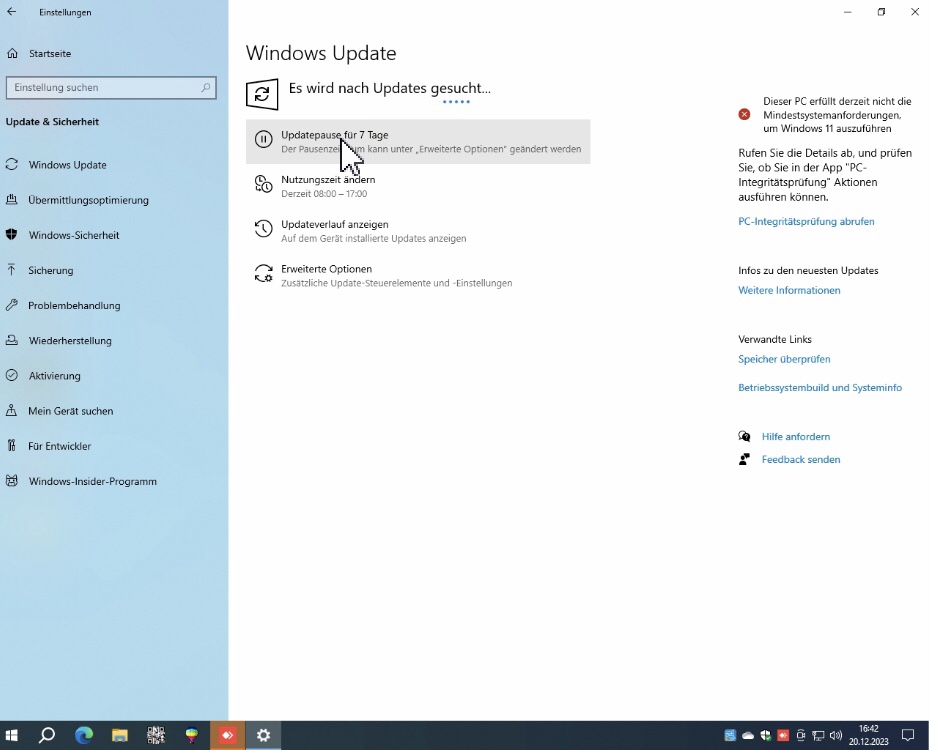Image resolution: width=929 pixels, height=750 pixels.
Task: Focus the 'Einstellung suchen' search field
Action: point(111,88)
